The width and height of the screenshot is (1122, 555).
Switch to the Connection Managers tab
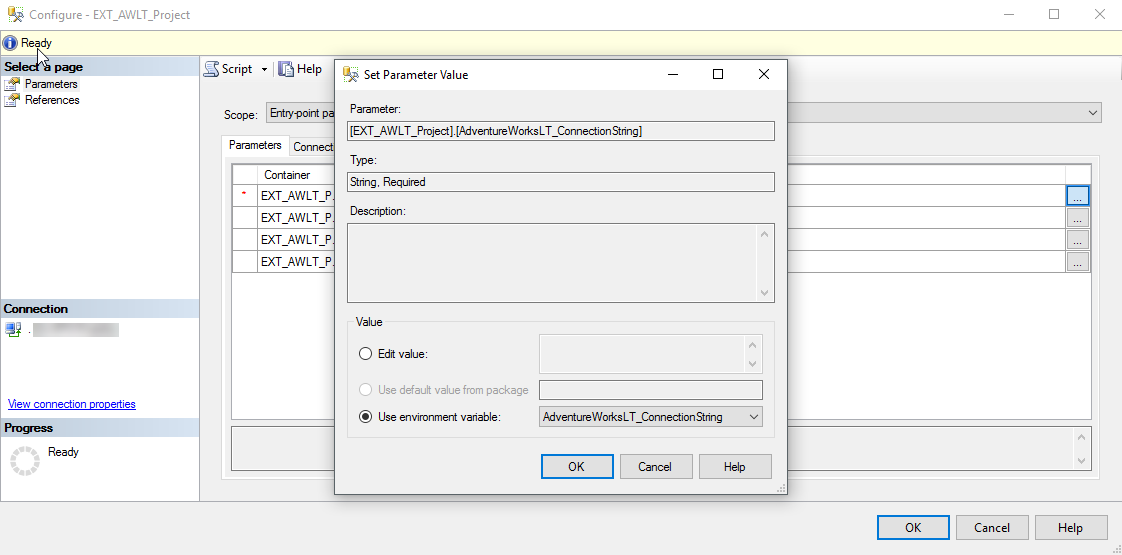pyautogui.click(x=313, y=147)
